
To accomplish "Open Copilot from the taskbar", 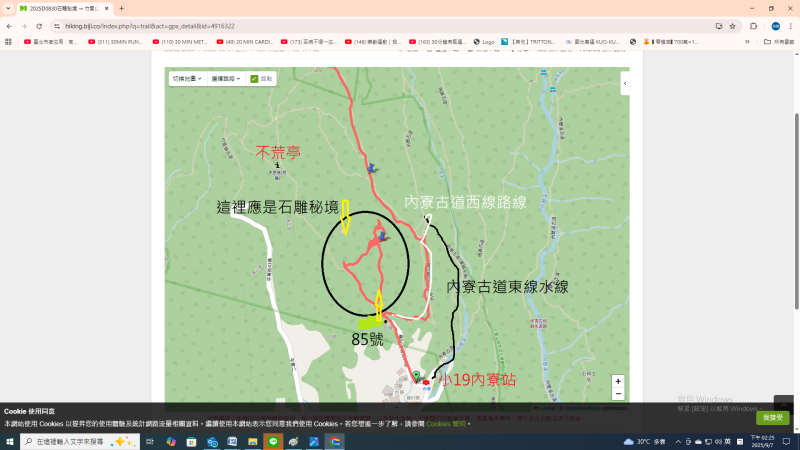I will pyautogui.click(x=171, y=441).
